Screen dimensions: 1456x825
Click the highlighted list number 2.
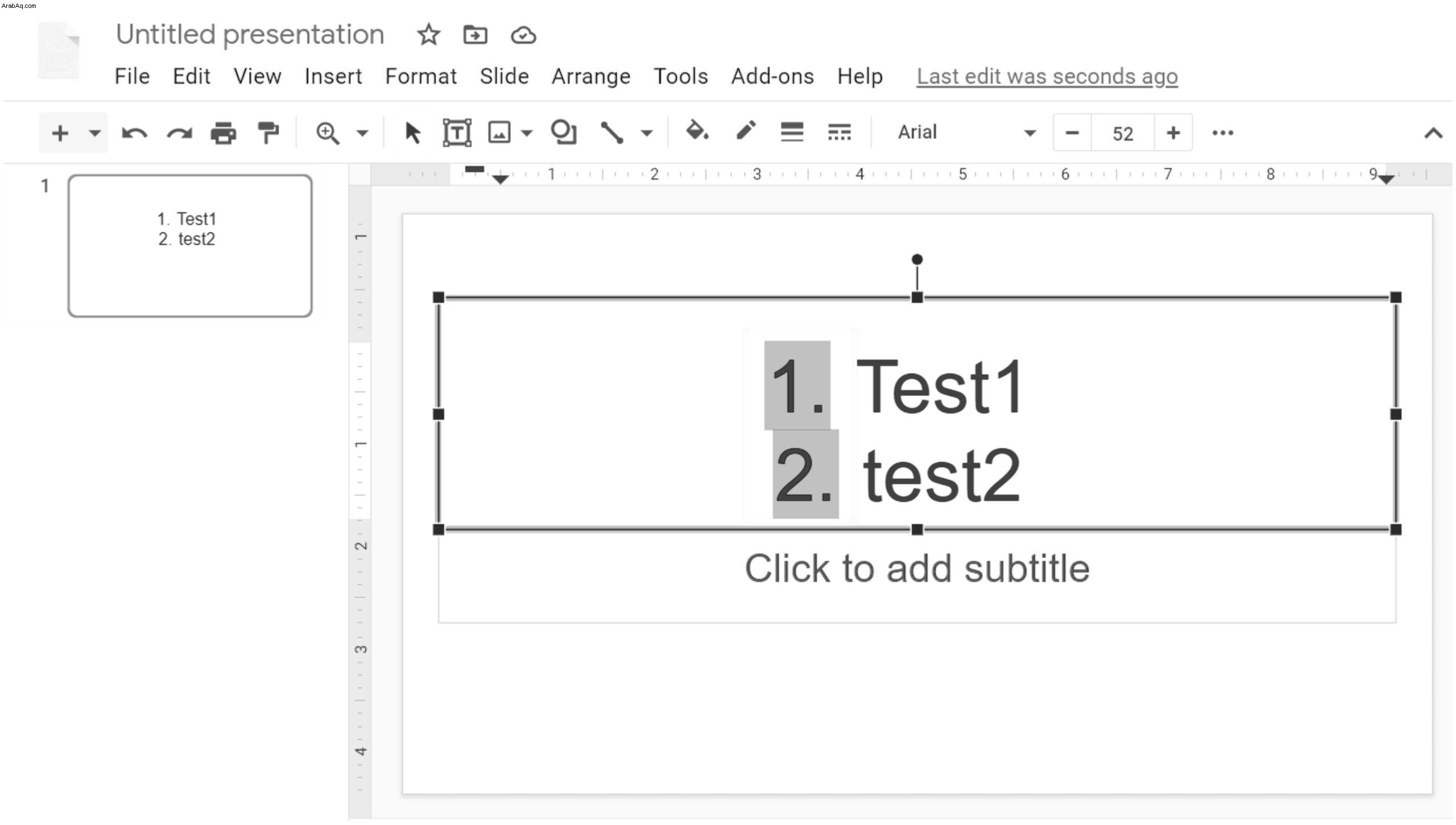805,474
